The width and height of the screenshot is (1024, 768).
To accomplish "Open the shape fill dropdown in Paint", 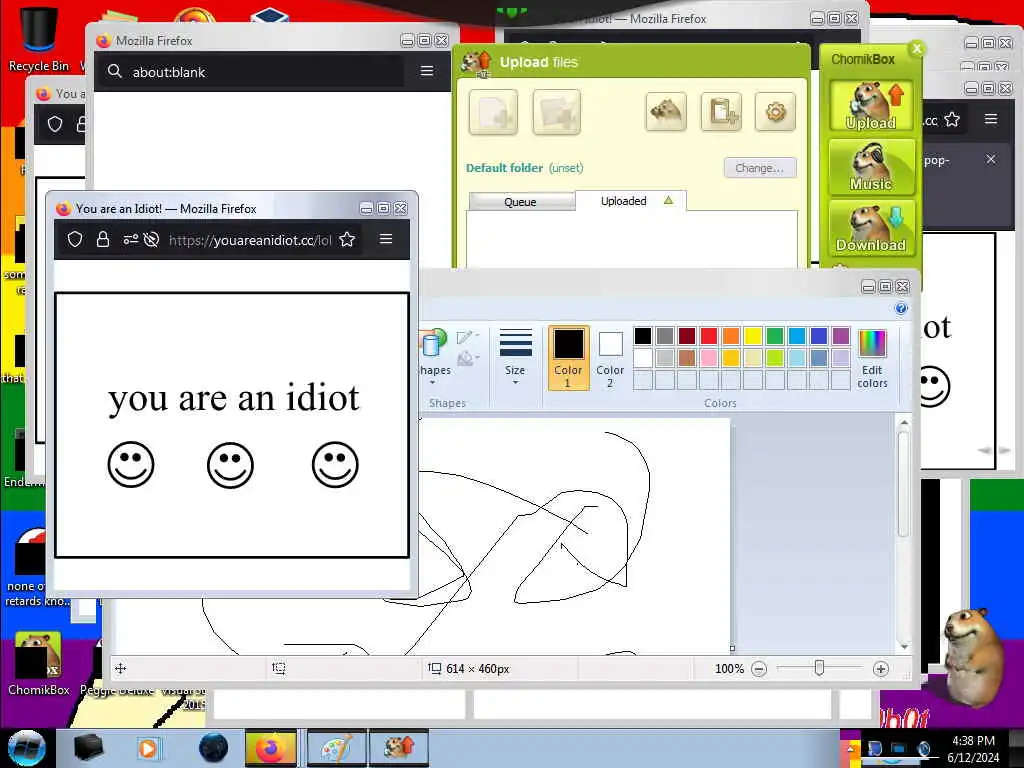I will [468, 358].
